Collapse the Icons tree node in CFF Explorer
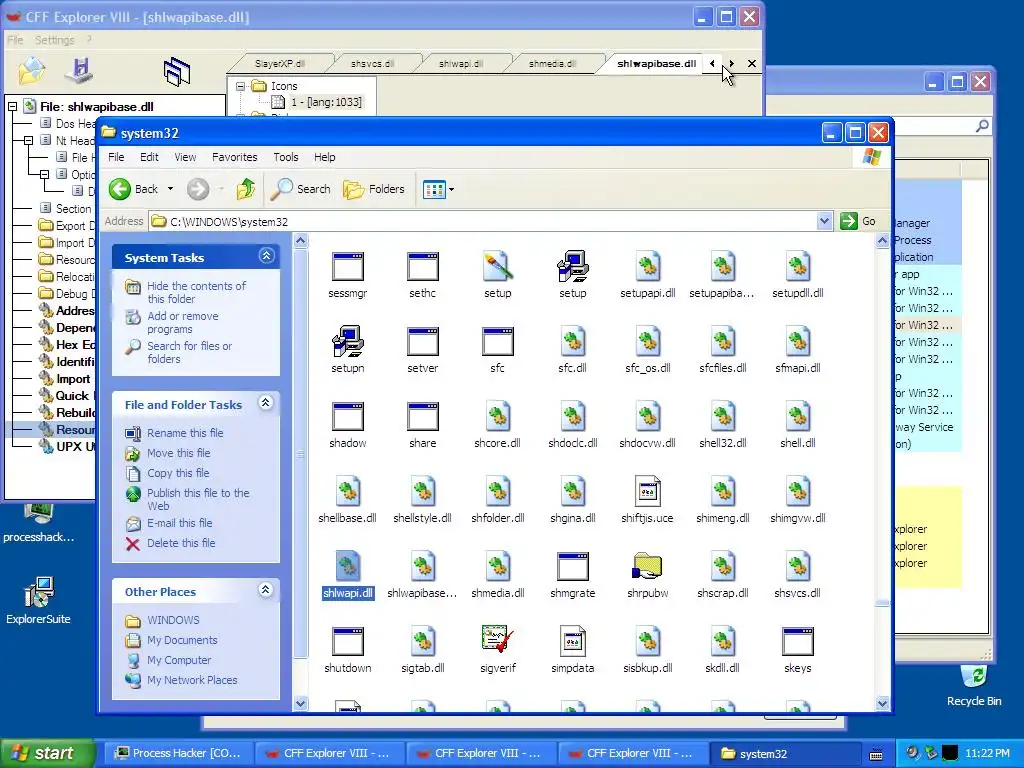This screenshot has width=1024, height=768. pos(240,86)
